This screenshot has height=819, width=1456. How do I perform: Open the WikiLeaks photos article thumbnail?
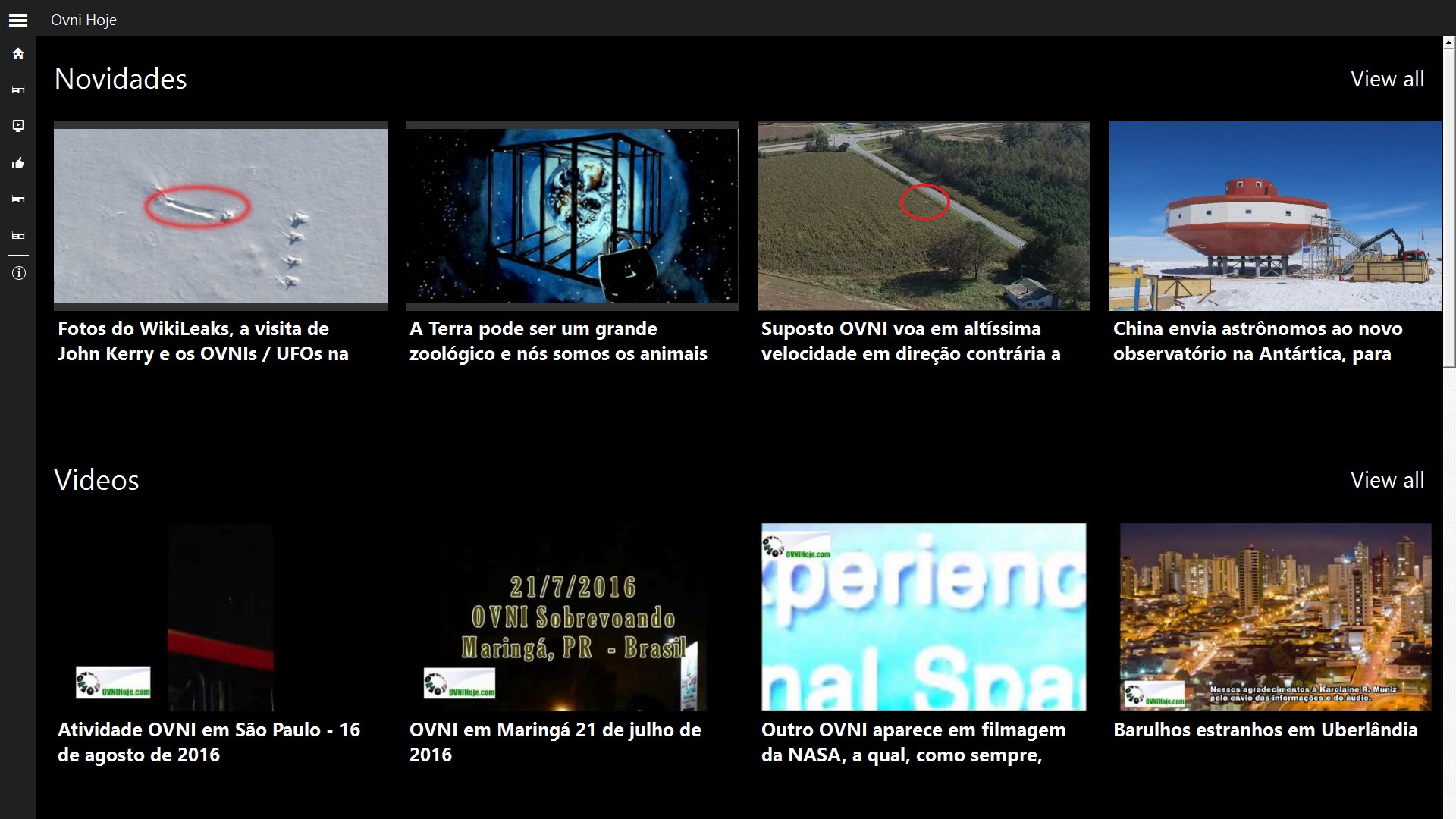[x=220, y=216]
